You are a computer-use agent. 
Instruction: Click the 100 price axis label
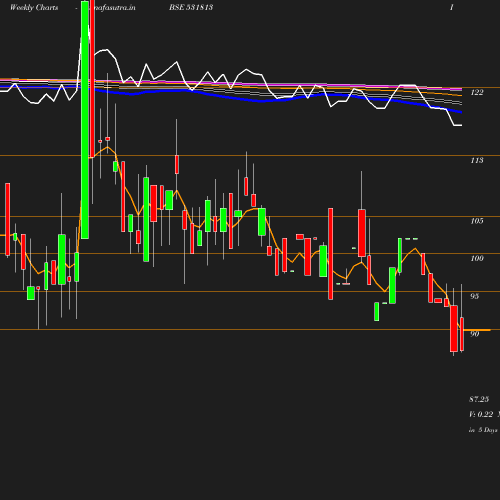coord(477,258)
